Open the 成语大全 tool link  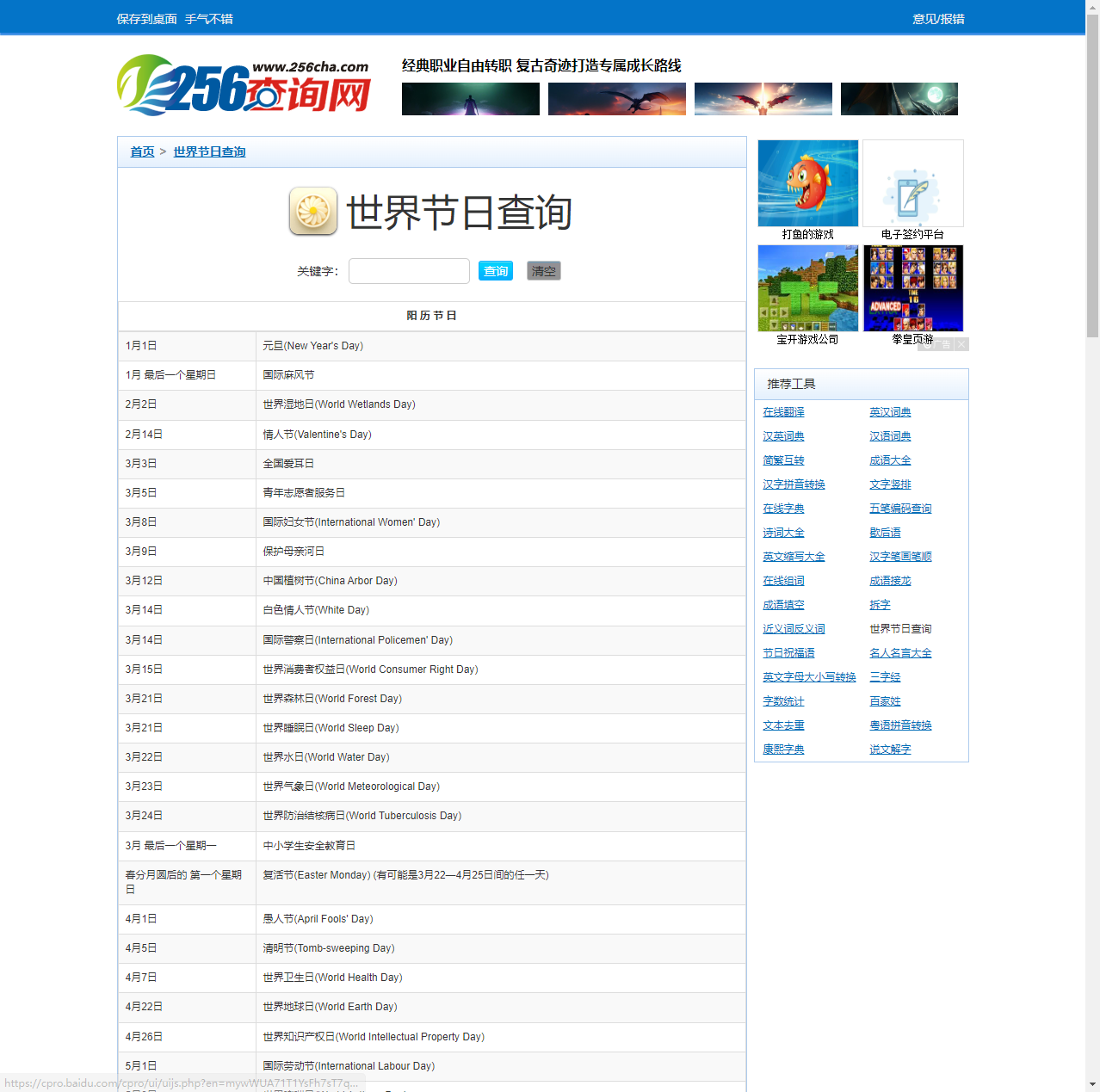pos(890,460)
